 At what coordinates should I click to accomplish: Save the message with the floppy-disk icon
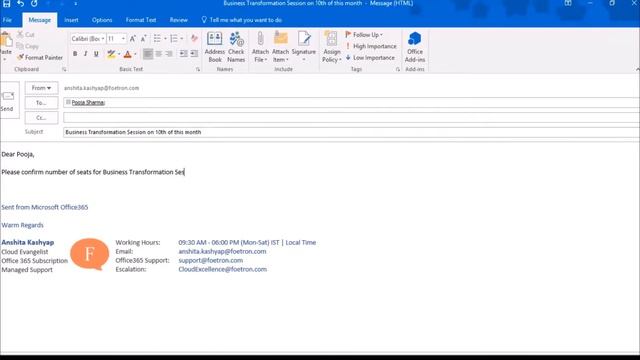click(7, 4)
